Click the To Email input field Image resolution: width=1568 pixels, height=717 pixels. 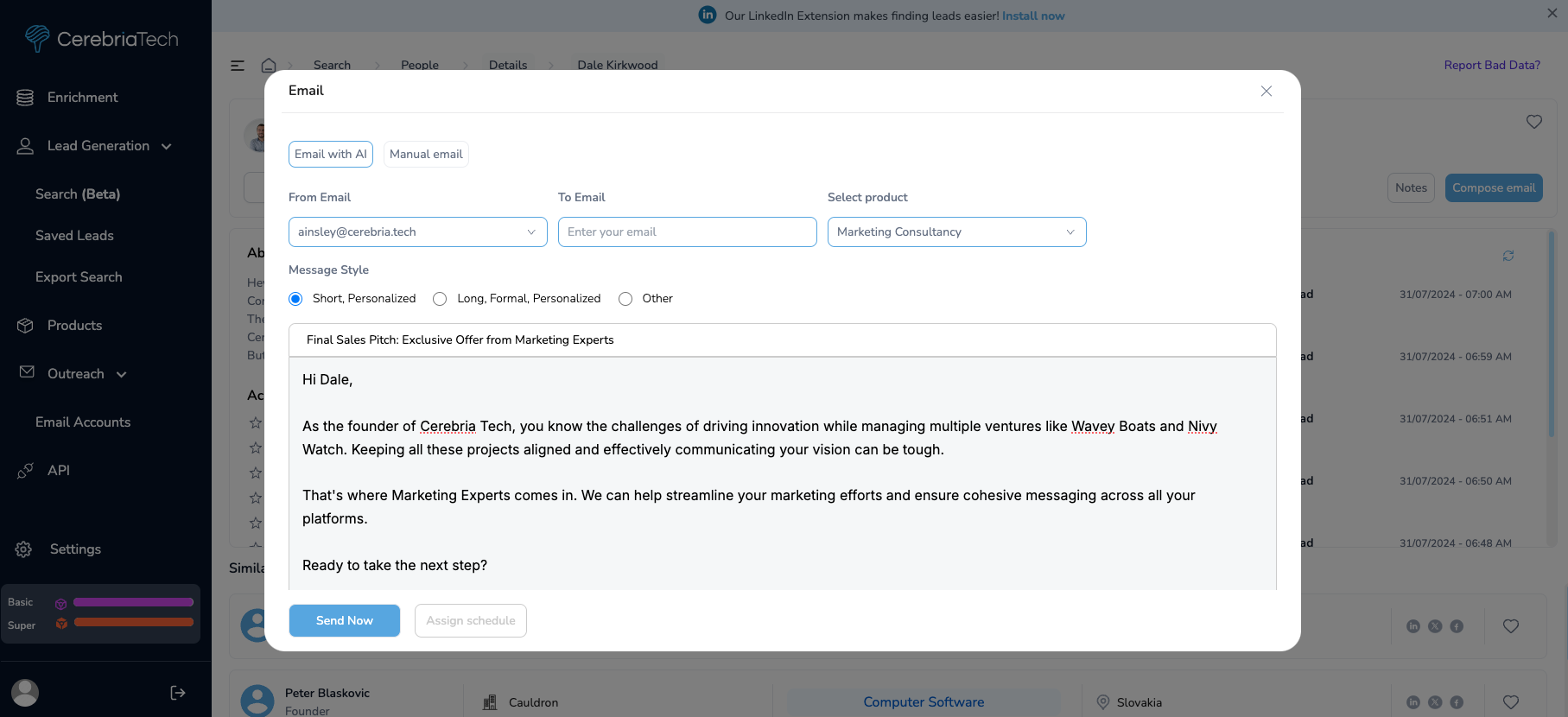click(688, 232)
